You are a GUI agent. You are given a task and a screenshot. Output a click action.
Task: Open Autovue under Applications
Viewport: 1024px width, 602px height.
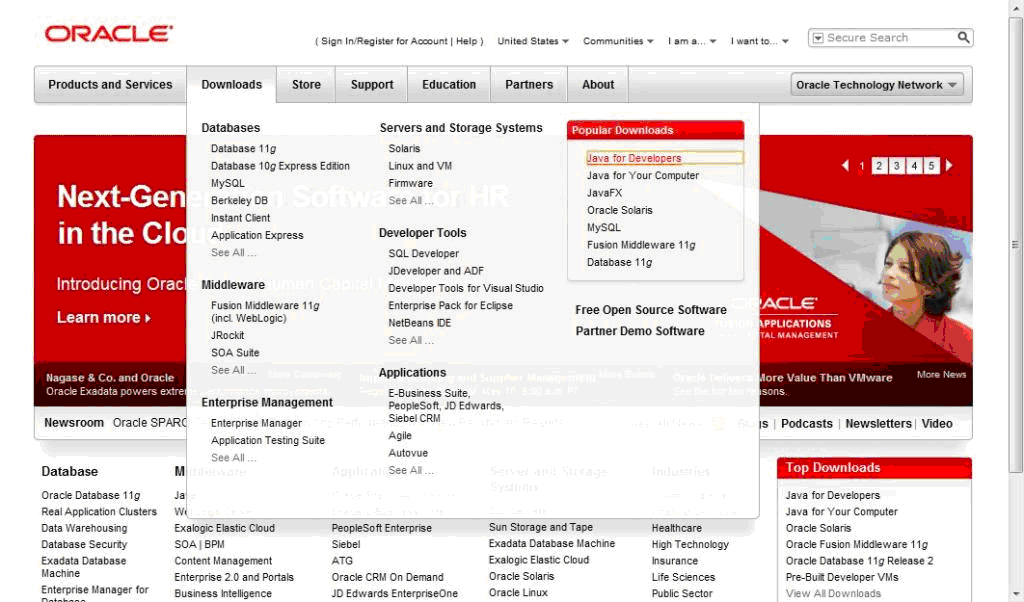pyautogui.click(x=408, y=453)
